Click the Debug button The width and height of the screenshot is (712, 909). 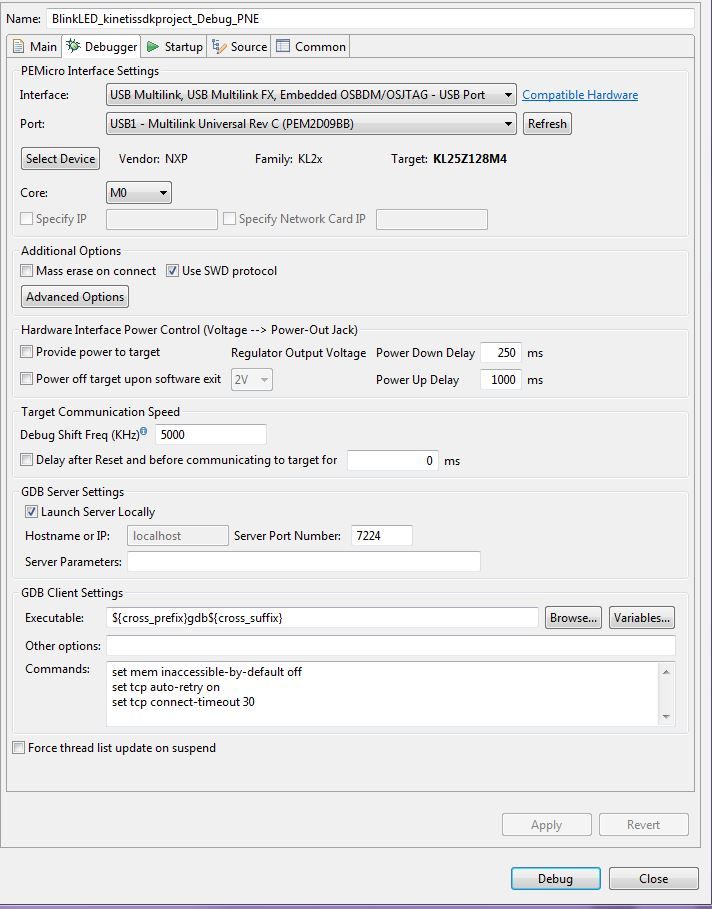555,879
